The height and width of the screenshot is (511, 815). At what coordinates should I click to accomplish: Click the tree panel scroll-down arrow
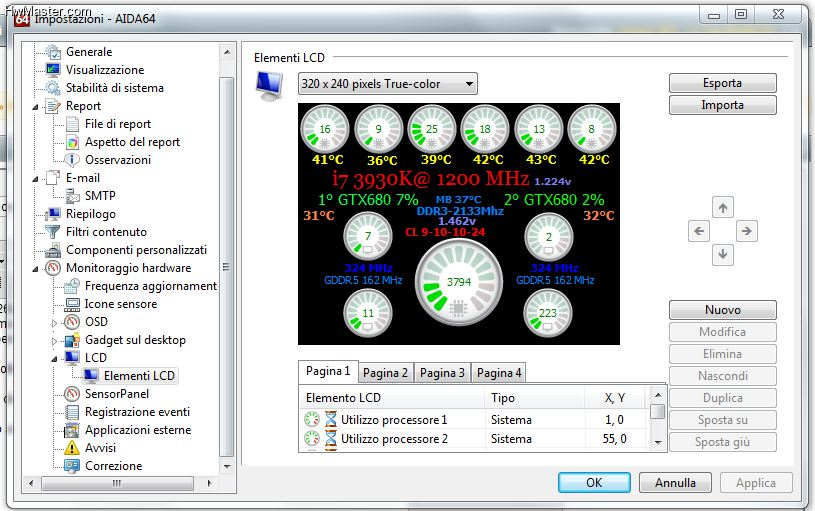227,466
